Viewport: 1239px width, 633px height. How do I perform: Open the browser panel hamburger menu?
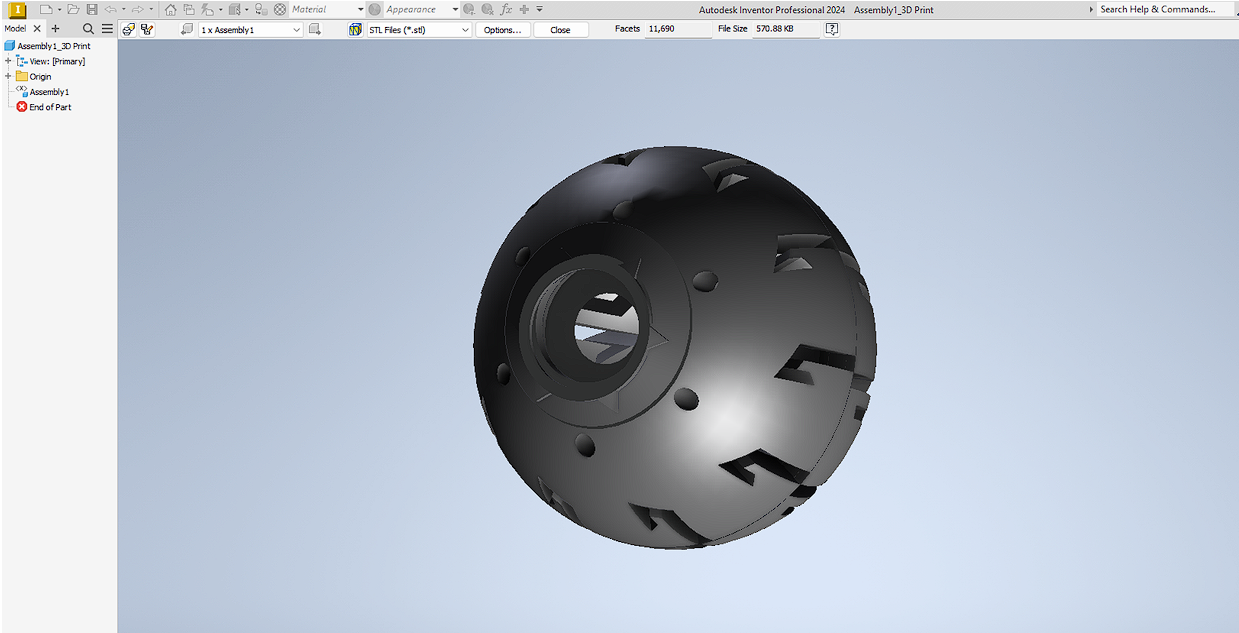pyautogui.click(x=106, y=28)
